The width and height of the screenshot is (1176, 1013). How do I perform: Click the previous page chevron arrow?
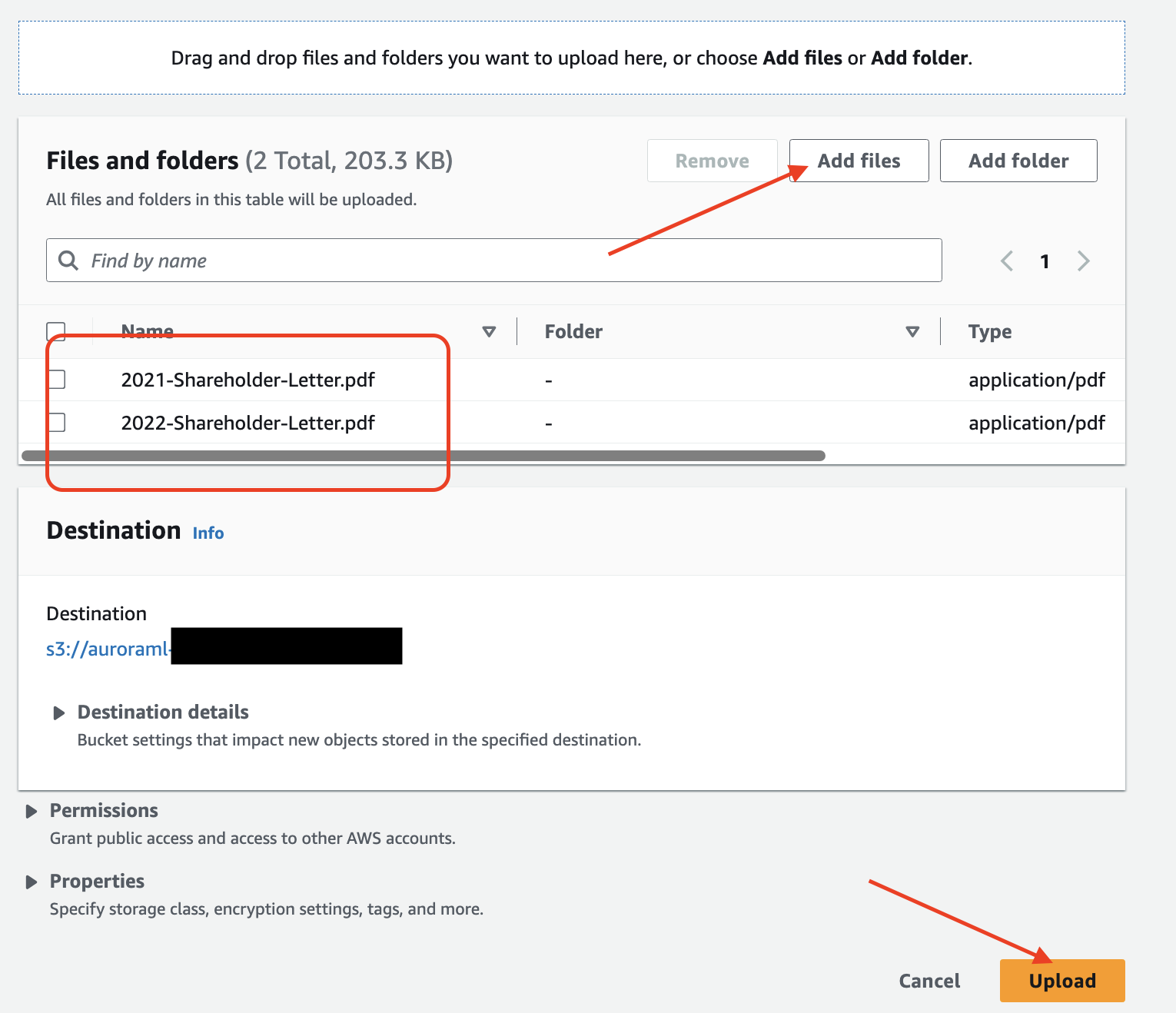(x=1007, y=261)
